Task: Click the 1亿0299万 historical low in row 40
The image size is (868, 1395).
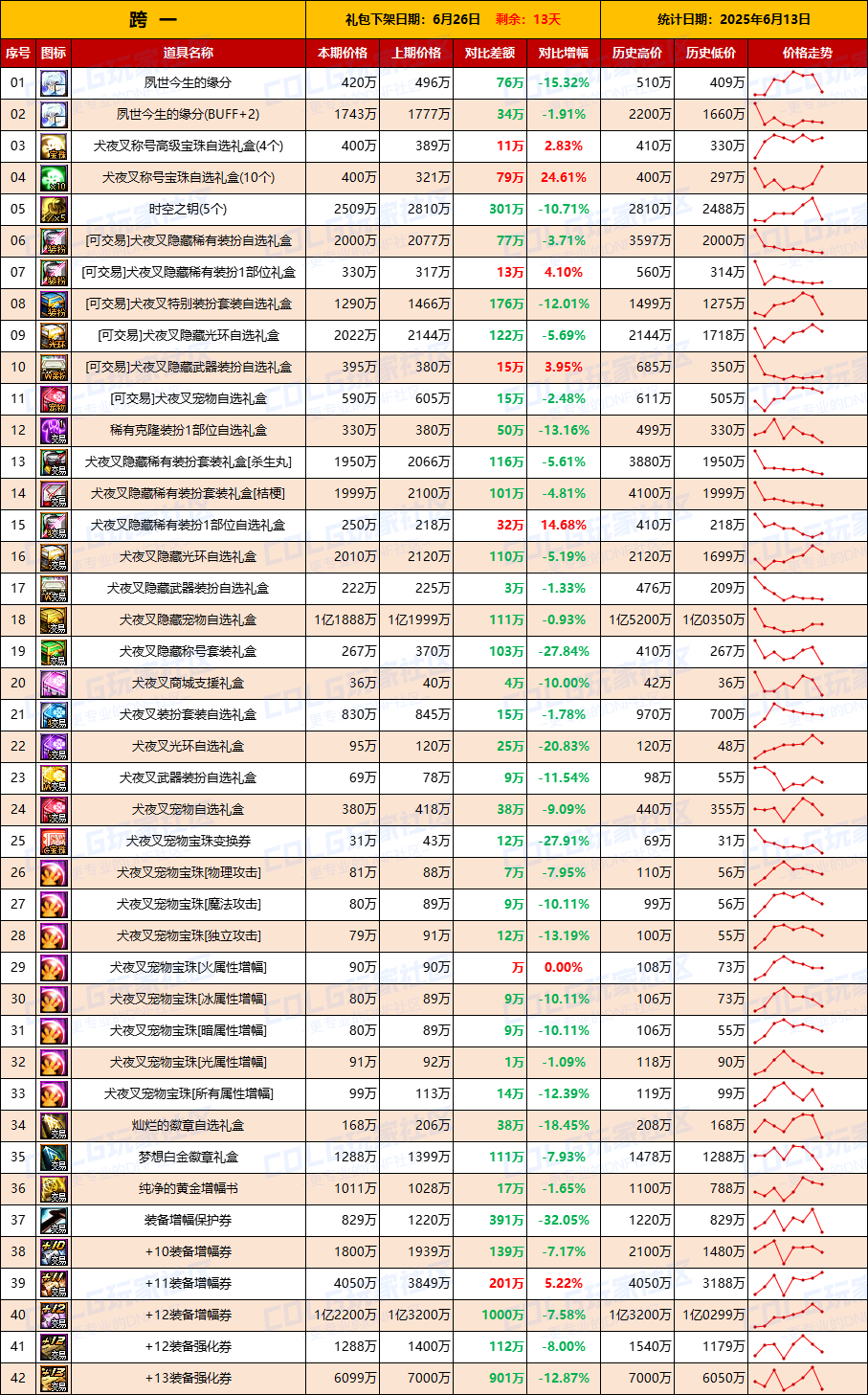Action: coord(714,1315)
